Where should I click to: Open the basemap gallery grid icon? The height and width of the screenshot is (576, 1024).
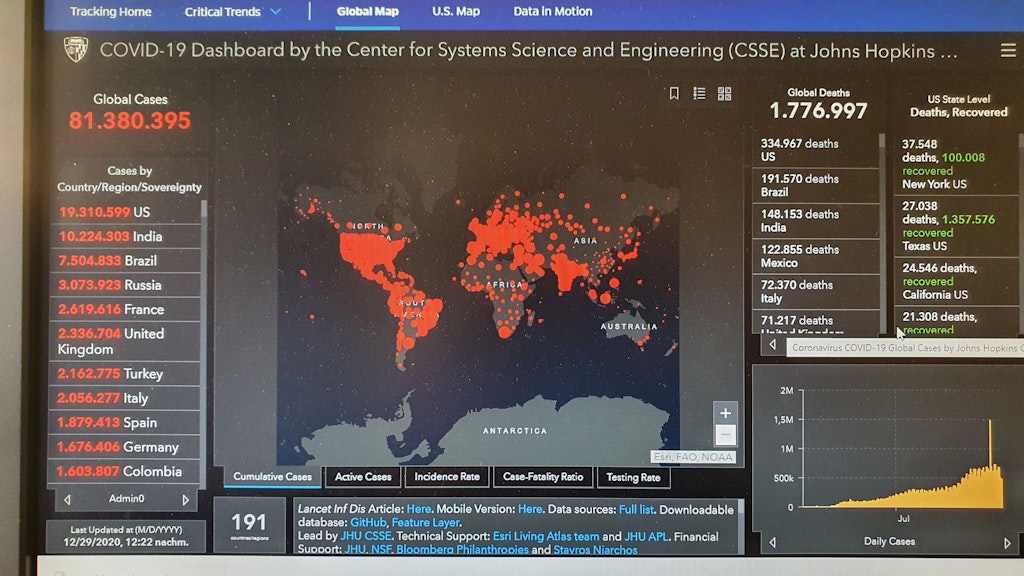click(724, 93)
